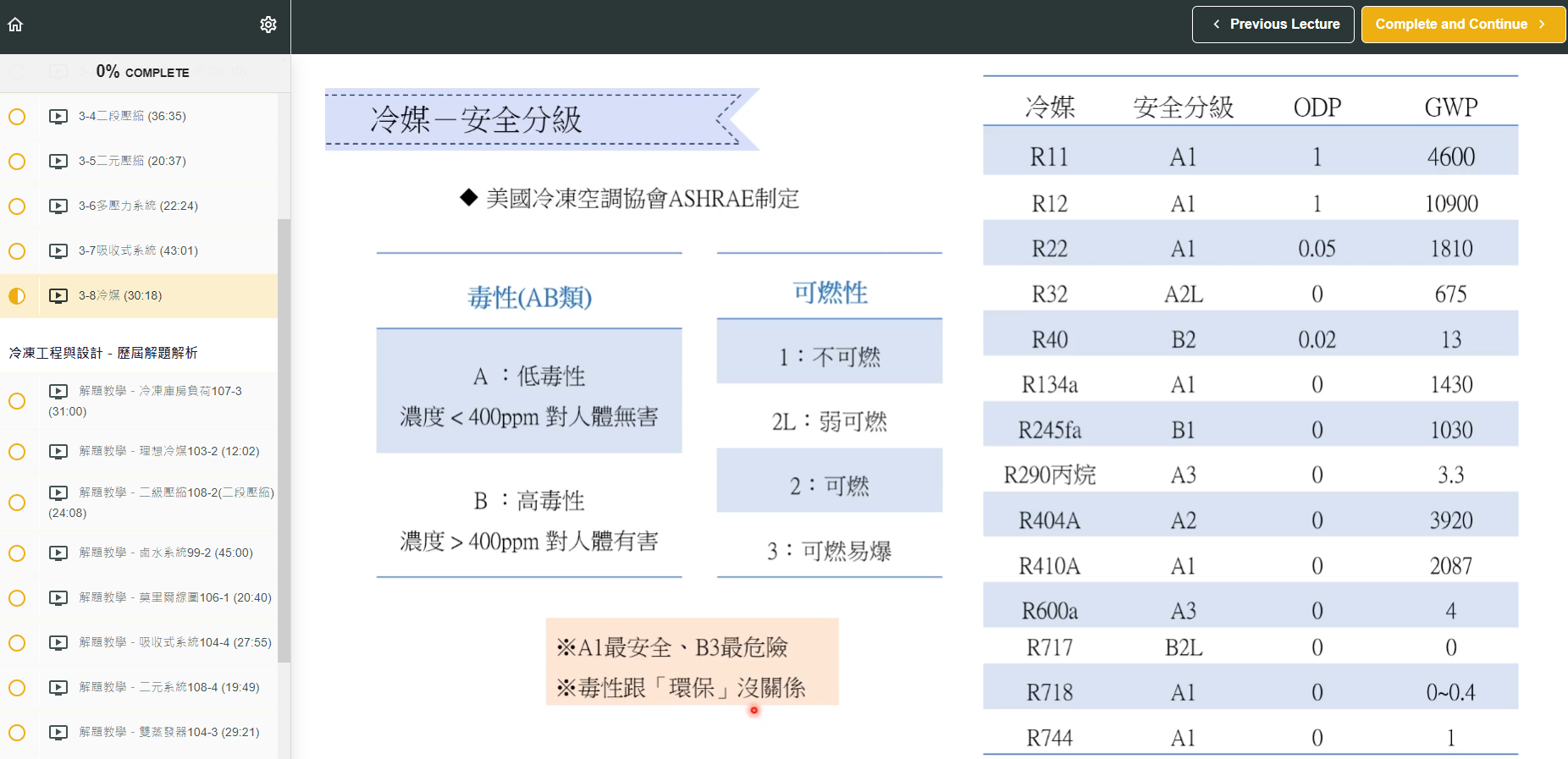Viewport: 1568px width, 759px height.
Task: Toggle completion circle for lecture 3-4
Action: coord(17,117)
